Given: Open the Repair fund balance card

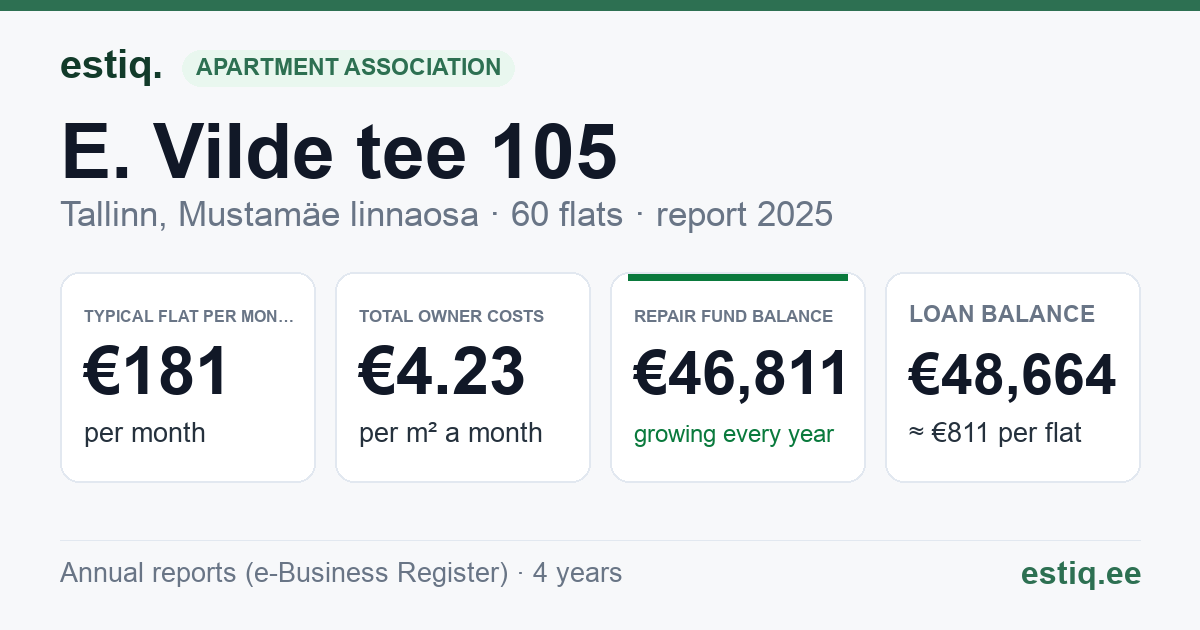Looking at the screenshot, I should [738, 377].
